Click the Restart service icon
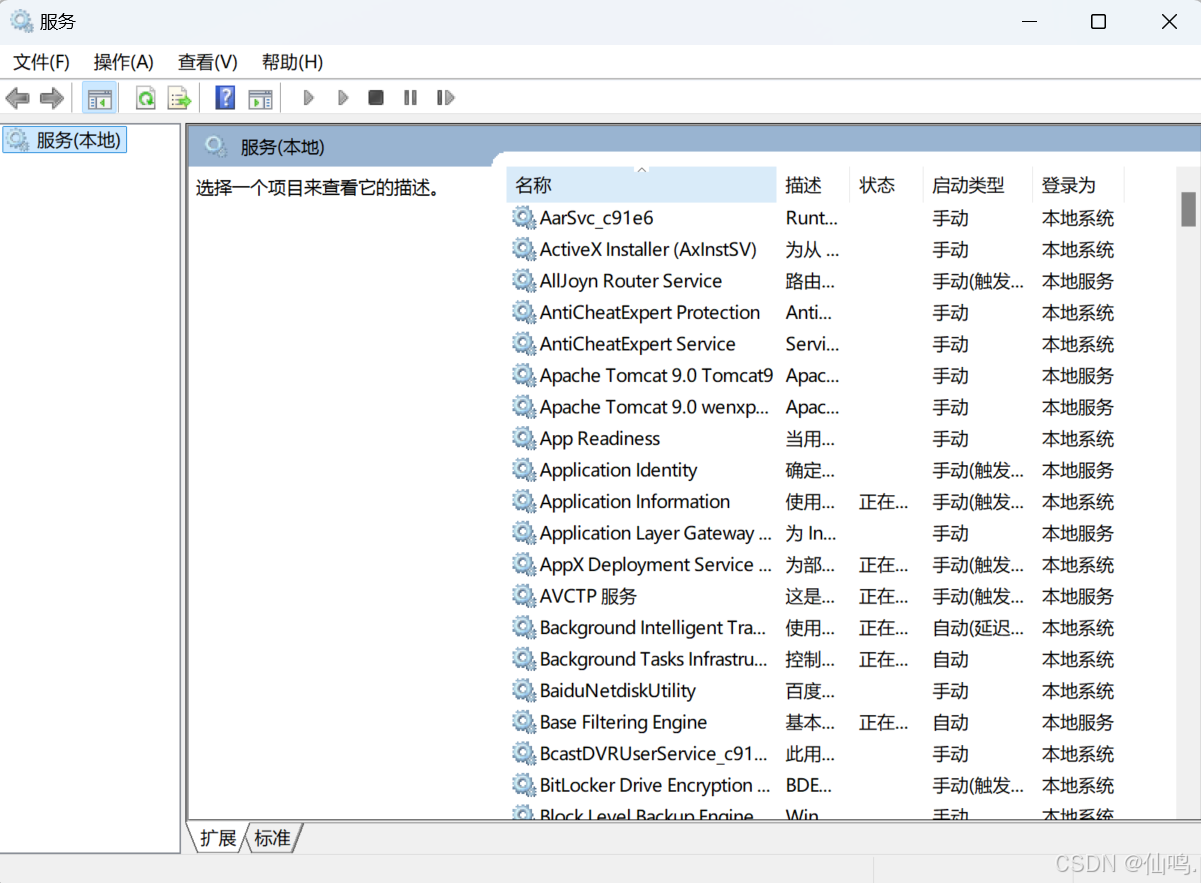 (444, 97)
